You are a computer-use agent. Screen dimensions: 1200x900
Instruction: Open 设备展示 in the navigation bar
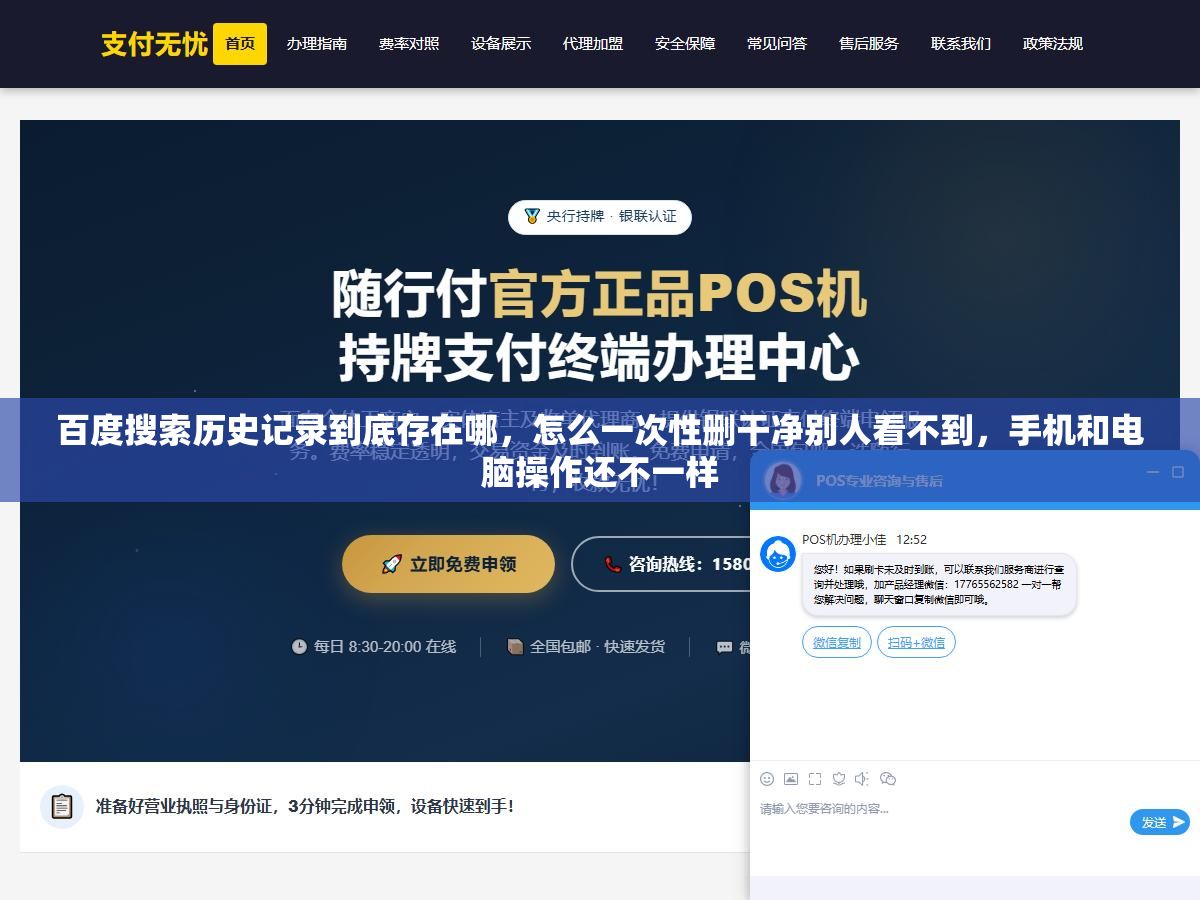click(x=501, y=44)
